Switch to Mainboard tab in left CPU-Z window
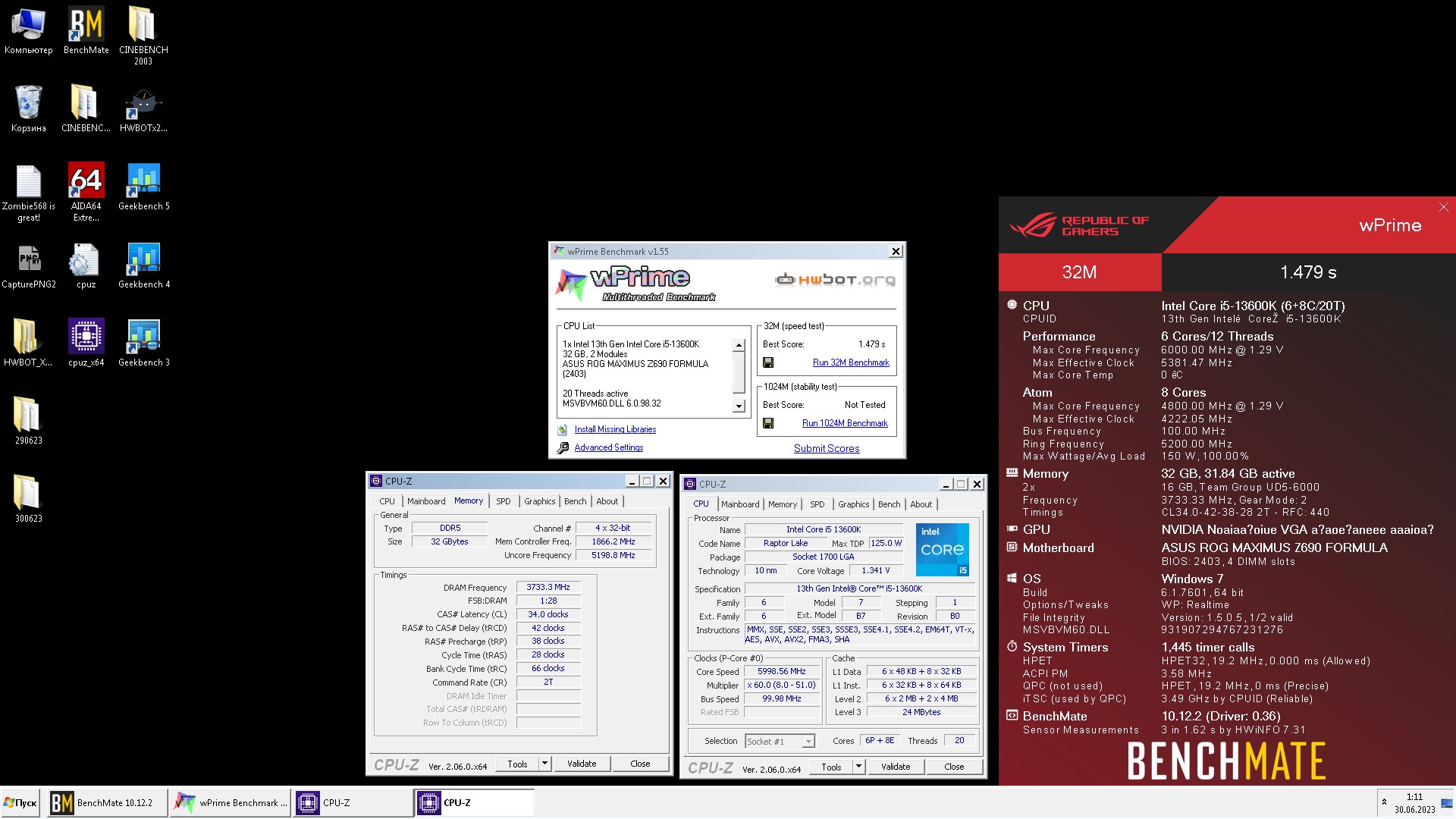The width and height of the screenshot is (1456, 819). (426, 501)
